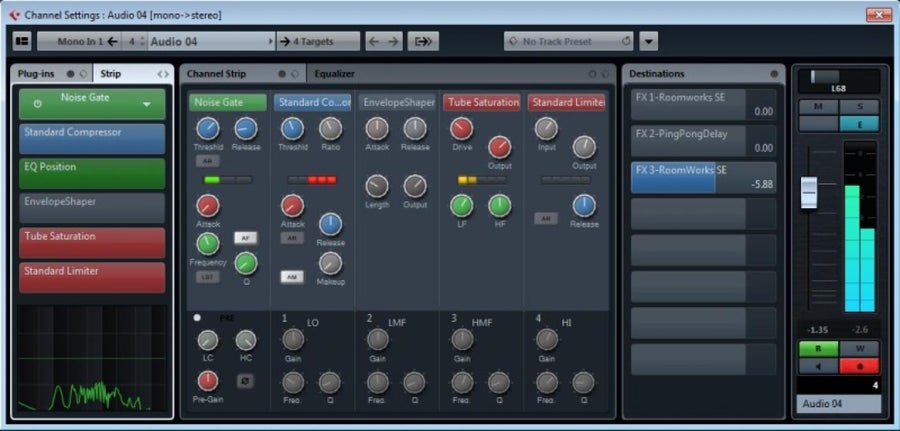The height and width of the screenshot is (431, 900).
Task: Go to the next channel arrow
Action: click(x=393, y=41)
